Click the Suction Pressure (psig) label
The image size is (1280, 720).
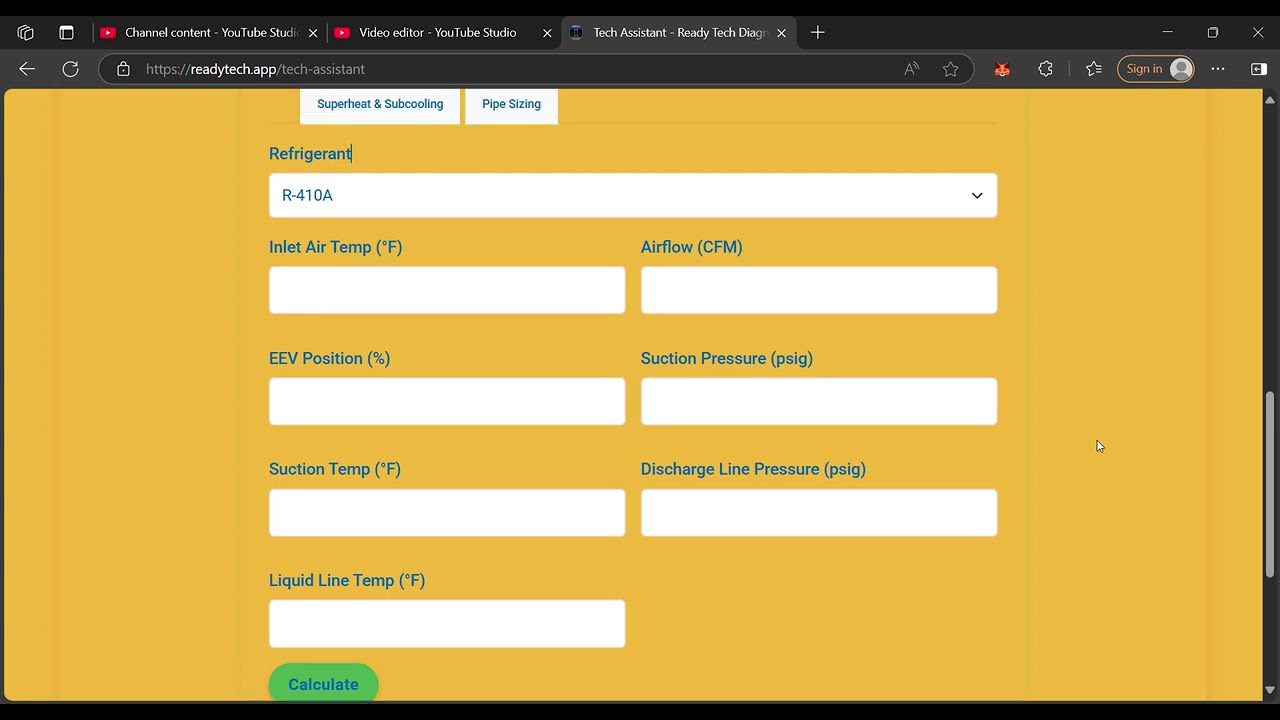coord(726,358)
